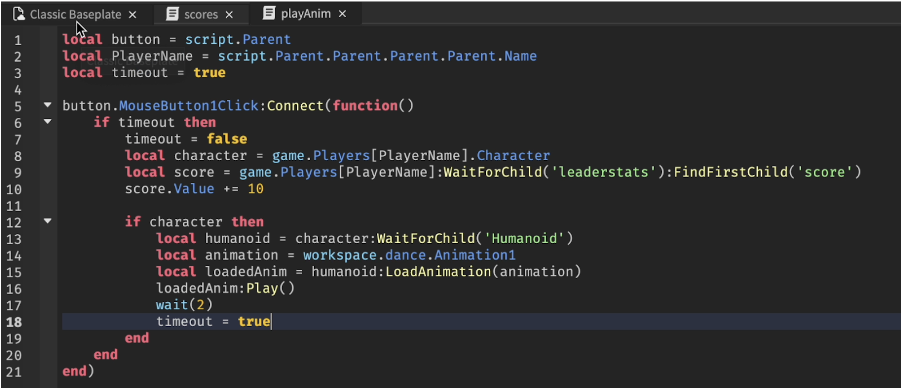Click the final 'end)' on line 21
Screen dimensions: 901x388
(x=78, y=372)
